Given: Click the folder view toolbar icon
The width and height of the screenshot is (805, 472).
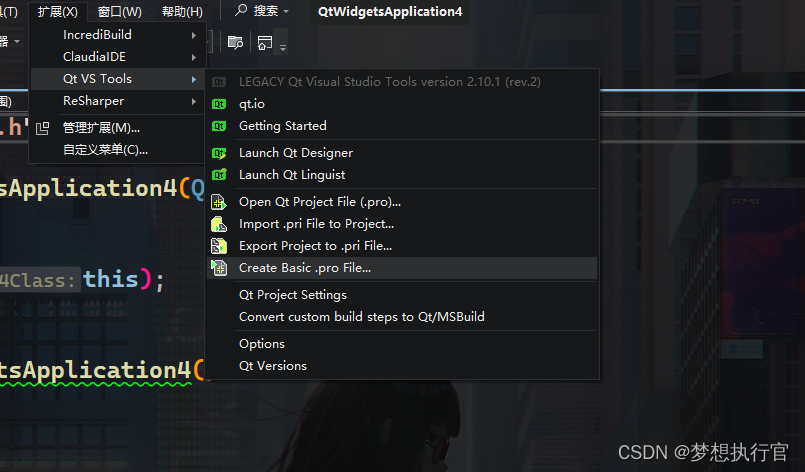Looking at the screenshot, I should coord(235,43).
